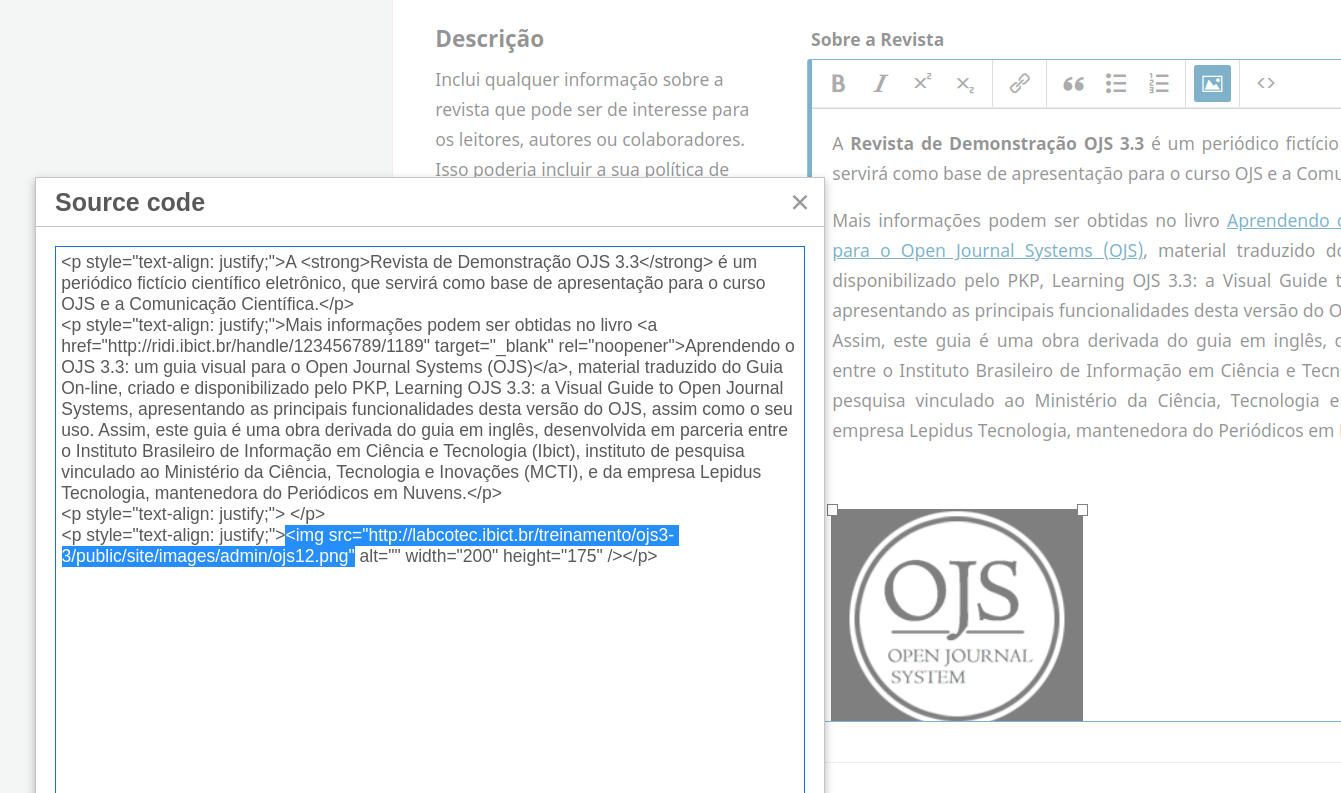
Task: Click the 'Source code' dialog title
Action: click(130, 203)
